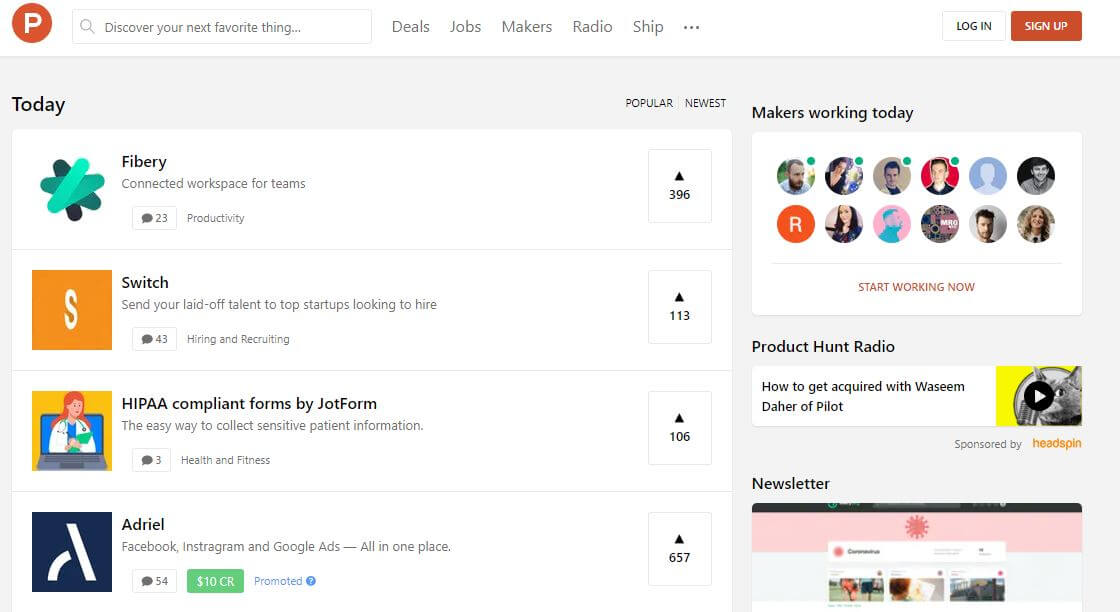The image size is (1120, 612).
Task: Open Switch's orange product icon
Action: pyautogui.click(x=72, y=310)
